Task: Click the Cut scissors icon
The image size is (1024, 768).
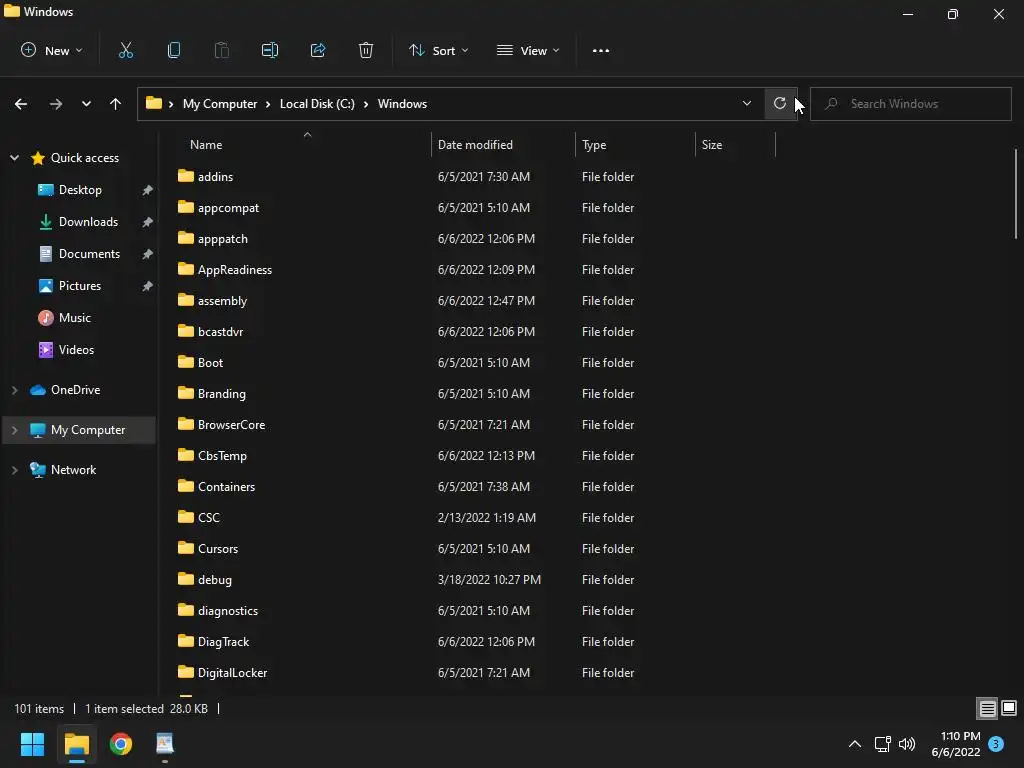Action: [x=126, y=50]
